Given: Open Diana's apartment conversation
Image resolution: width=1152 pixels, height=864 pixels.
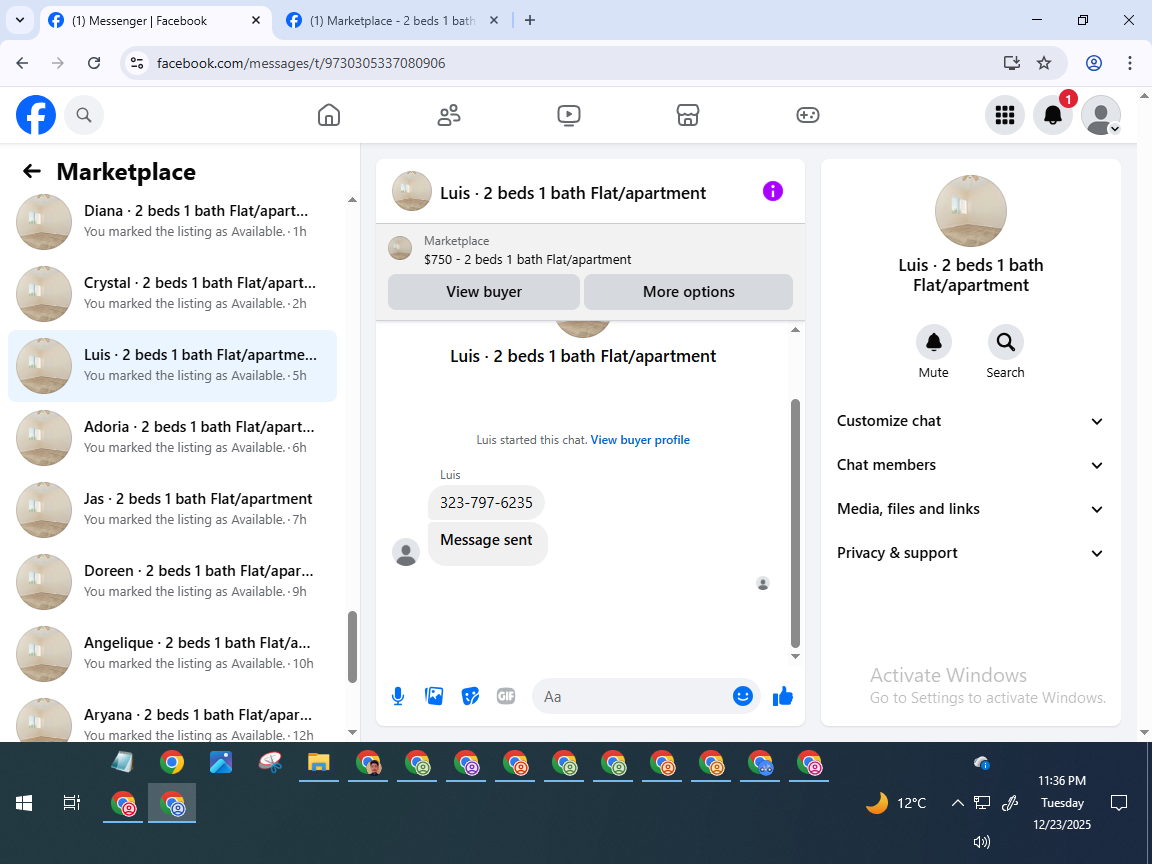Looking at the screenshot, I should 173,221.
